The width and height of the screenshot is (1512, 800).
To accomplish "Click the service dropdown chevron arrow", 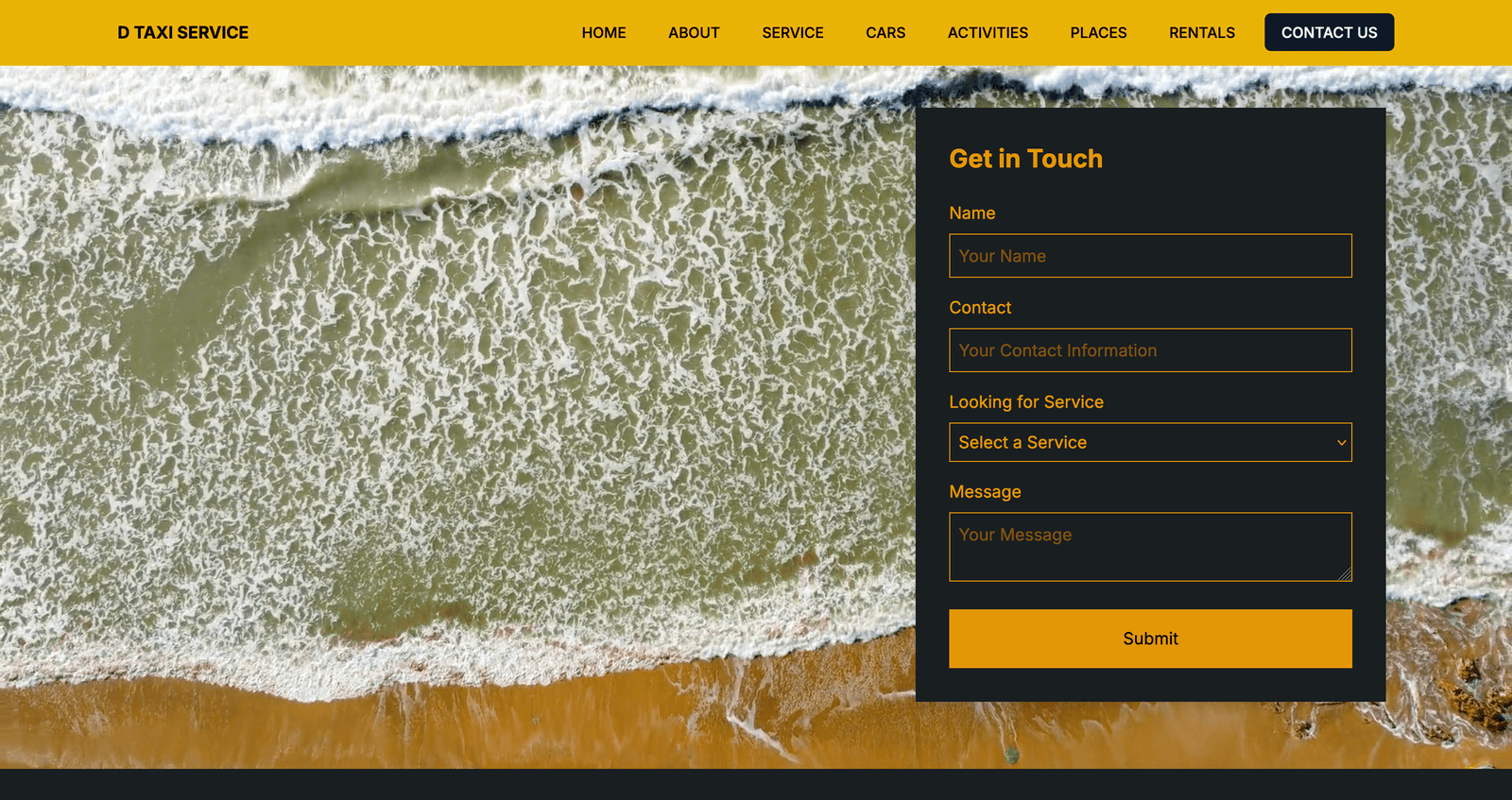I will point(1341,443).
